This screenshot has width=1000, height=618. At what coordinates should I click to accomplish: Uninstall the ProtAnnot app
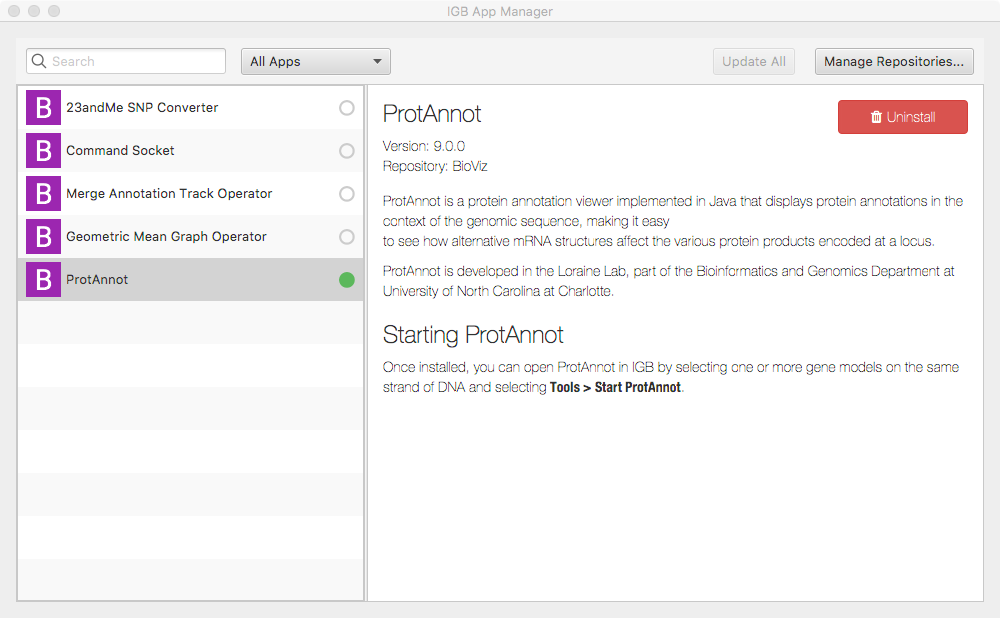[902, 117]
